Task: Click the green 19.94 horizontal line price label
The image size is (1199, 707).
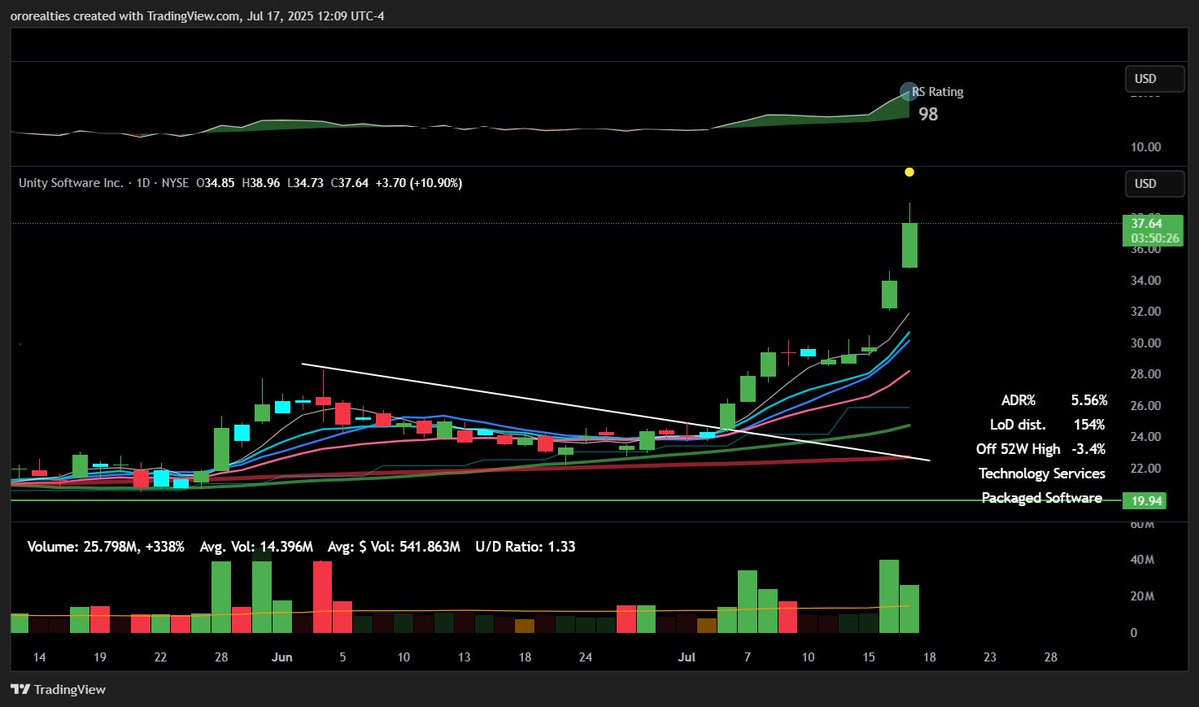Action: [x=1146, y=501]
